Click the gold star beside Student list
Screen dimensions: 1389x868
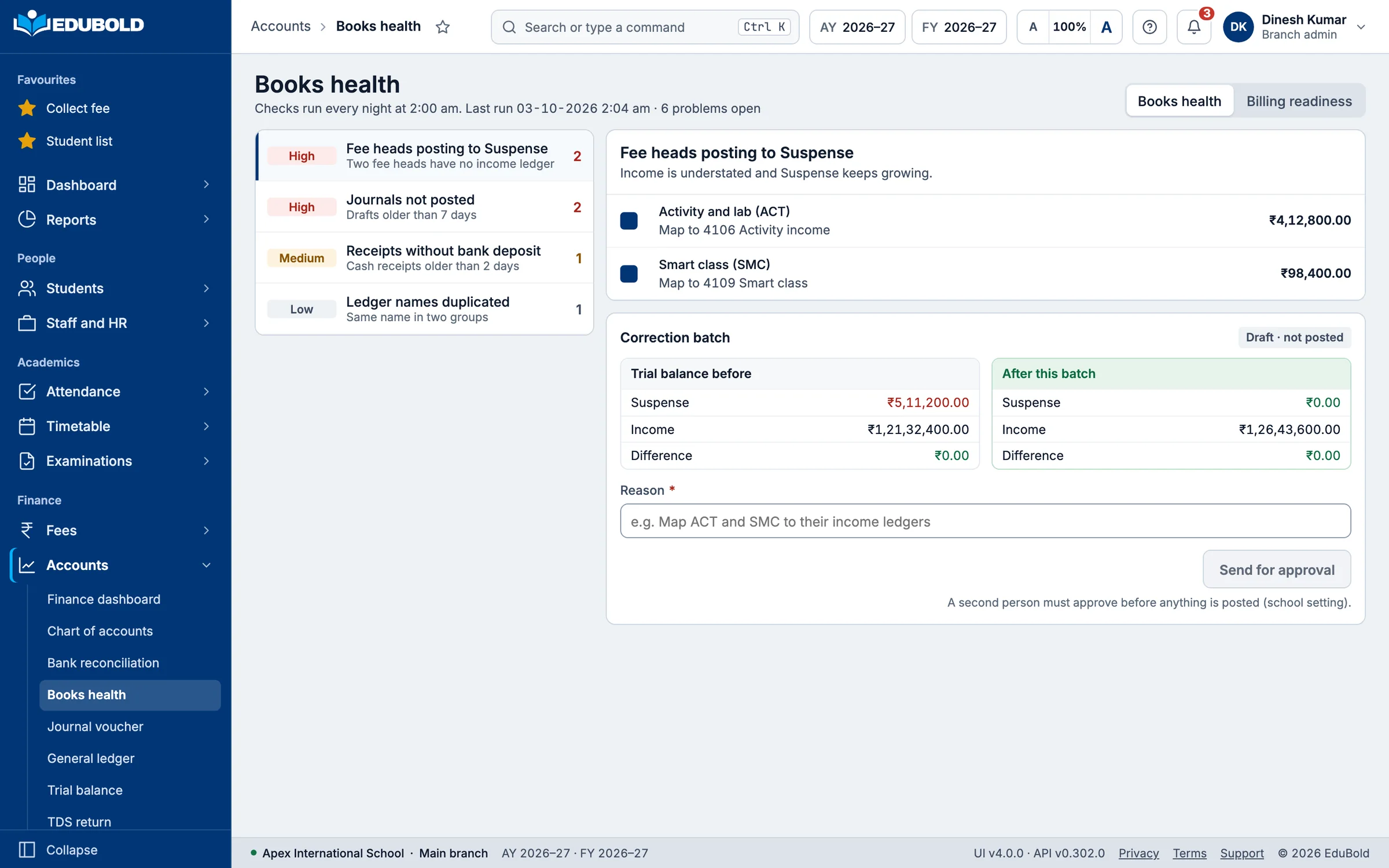(27, 141)
